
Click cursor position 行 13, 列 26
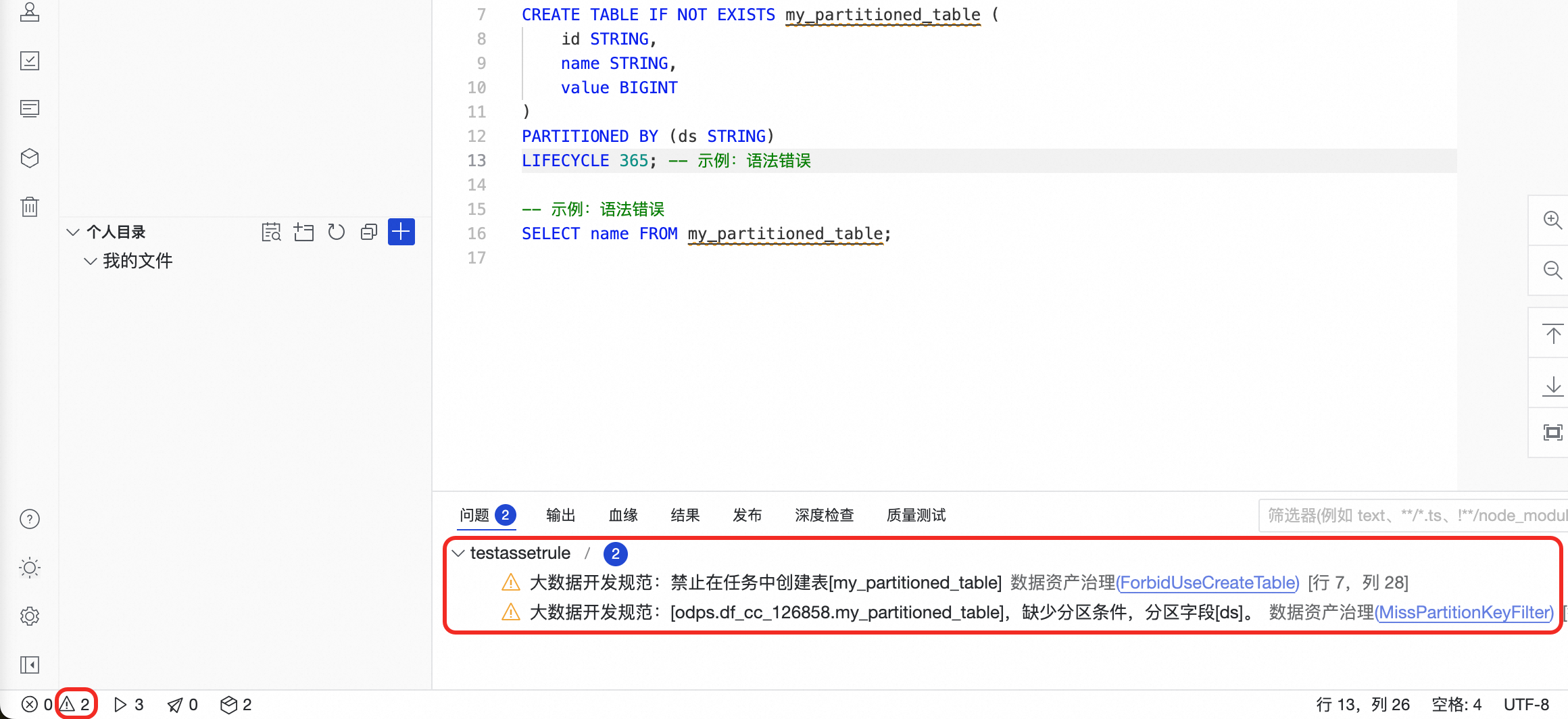click(x=1363, y=705)
